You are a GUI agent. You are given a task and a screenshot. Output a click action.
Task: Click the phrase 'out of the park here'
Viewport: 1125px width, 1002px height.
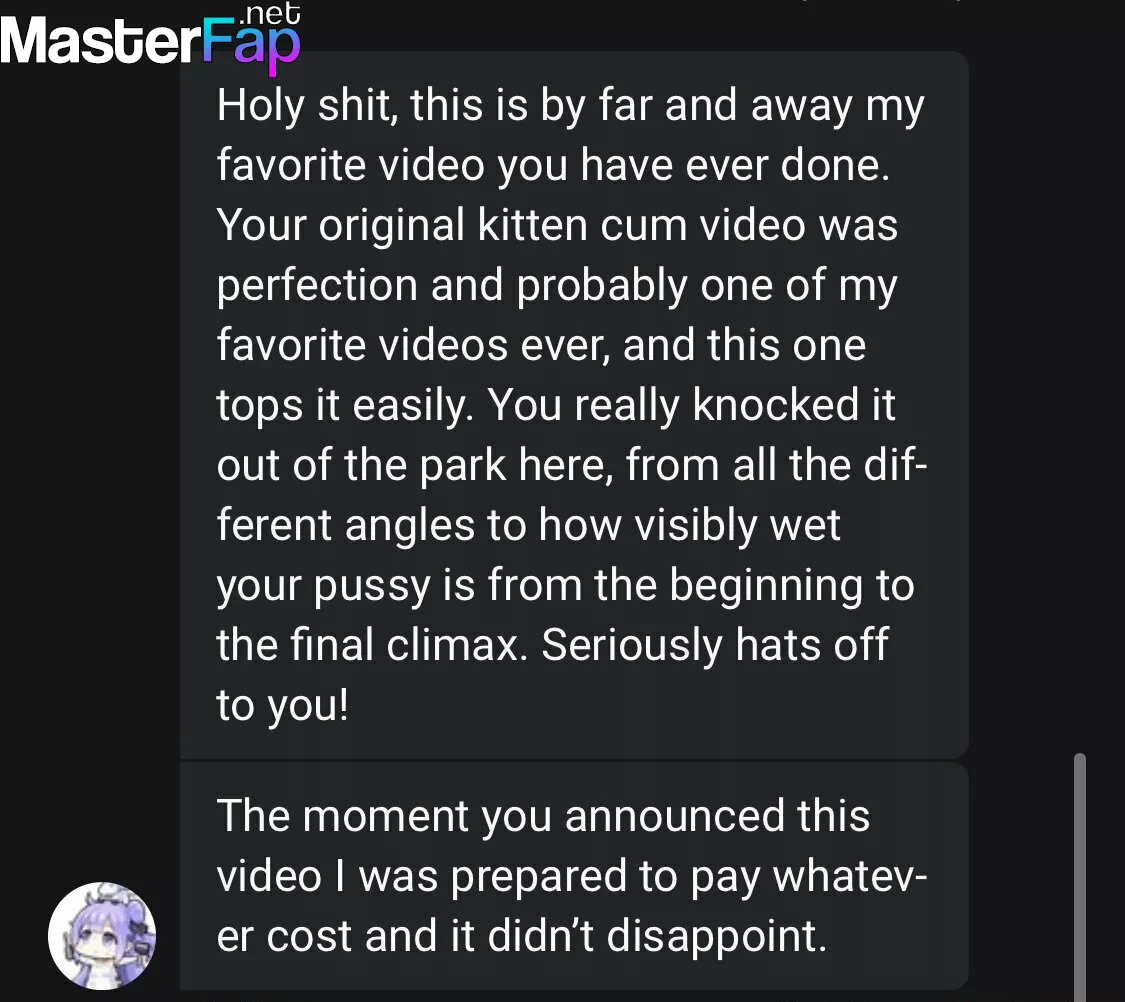[415, 465]
